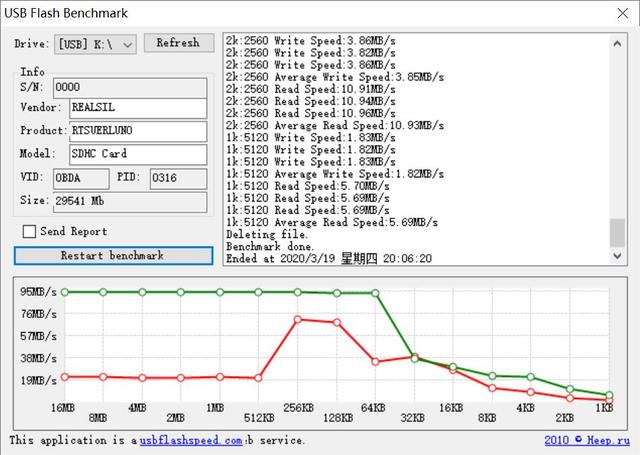640x455 pixels.
Task: Click the Refresh button
Action: click(178, 43)
